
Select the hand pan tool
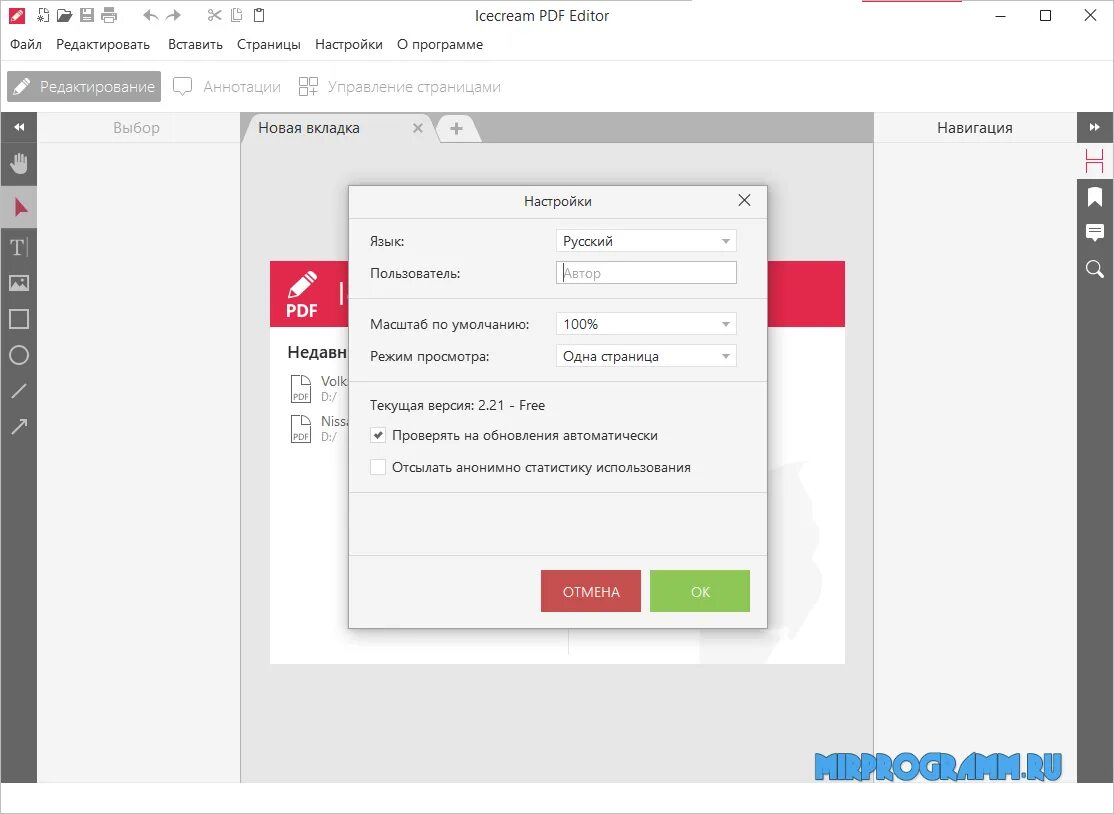coord(18,163)
